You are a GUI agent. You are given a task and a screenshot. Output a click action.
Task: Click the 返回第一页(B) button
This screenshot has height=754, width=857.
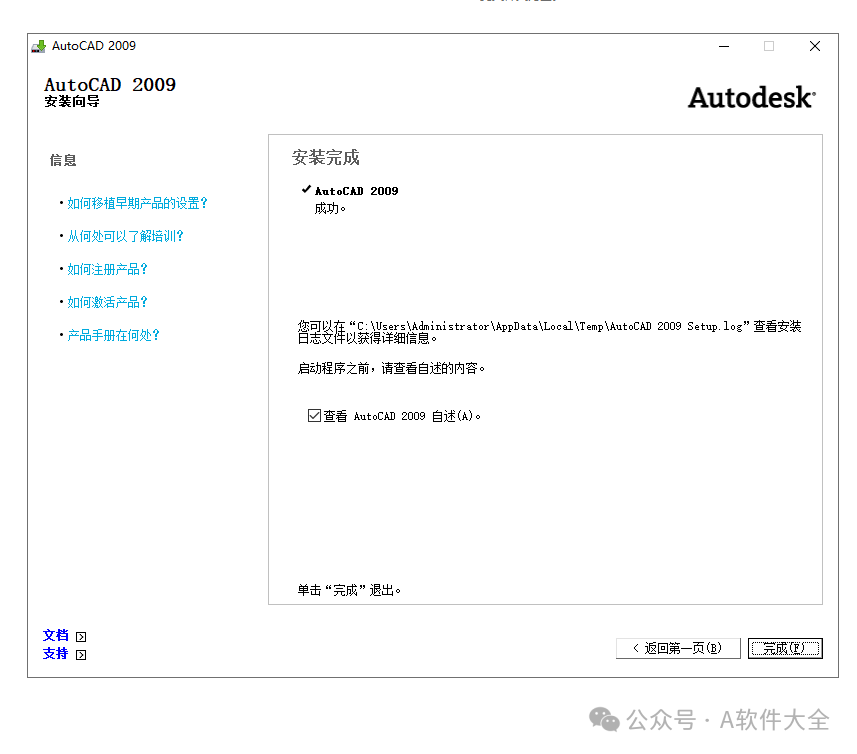(678, 648)
